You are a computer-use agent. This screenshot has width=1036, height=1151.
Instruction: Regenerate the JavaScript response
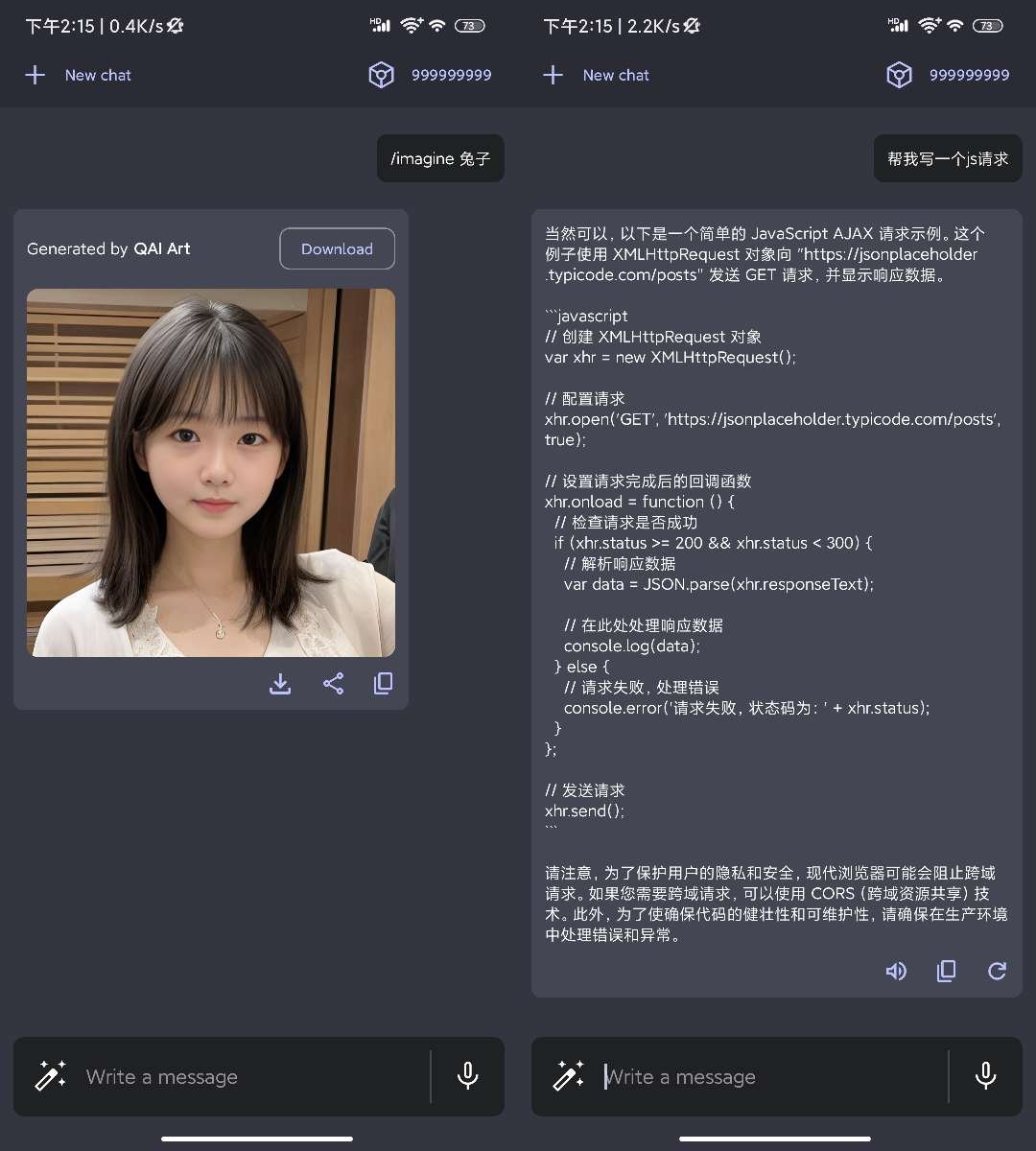pos(997,971)
